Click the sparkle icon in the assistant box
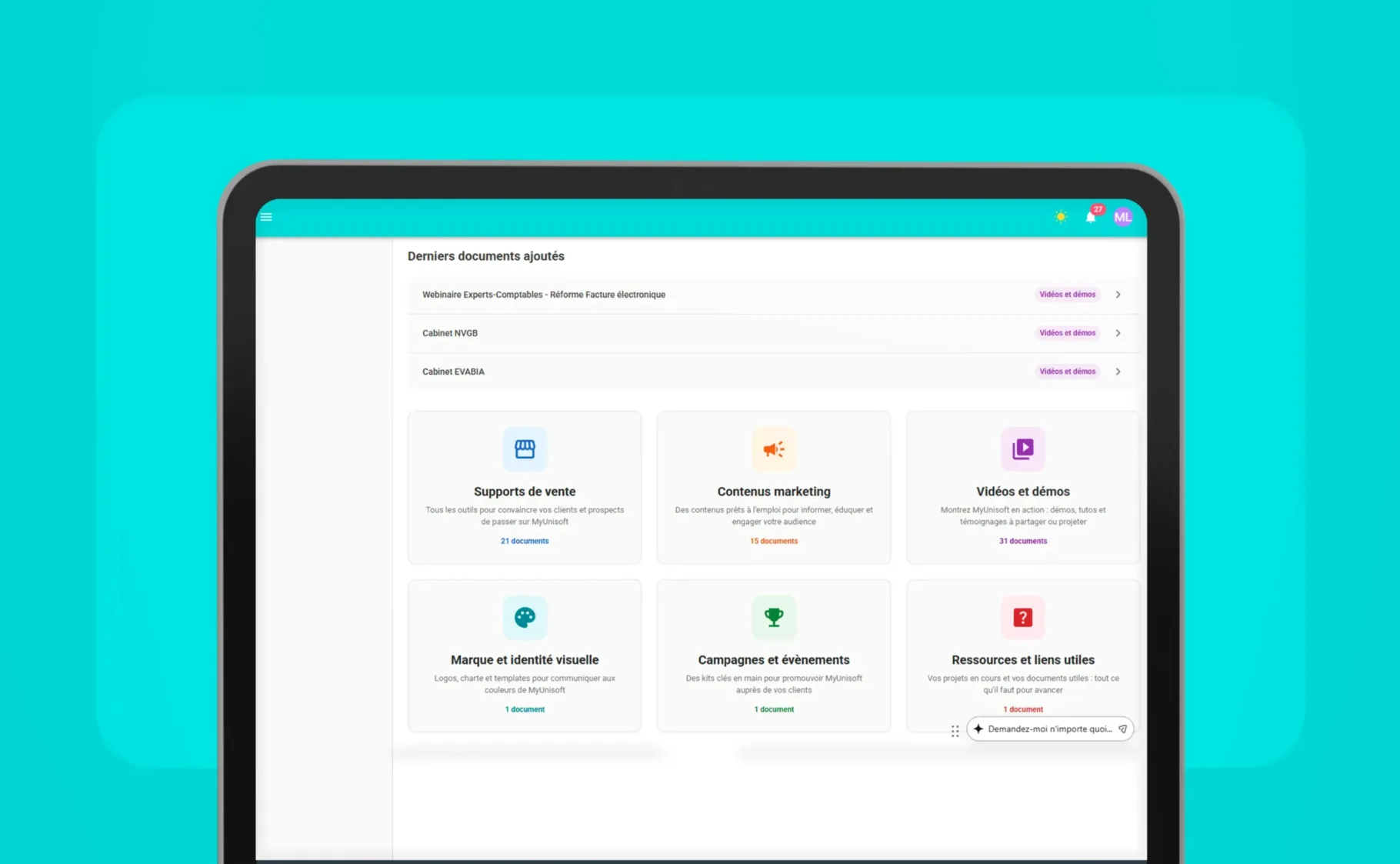Viewport: 1400px width, 864px height. [x=978, y=729]
